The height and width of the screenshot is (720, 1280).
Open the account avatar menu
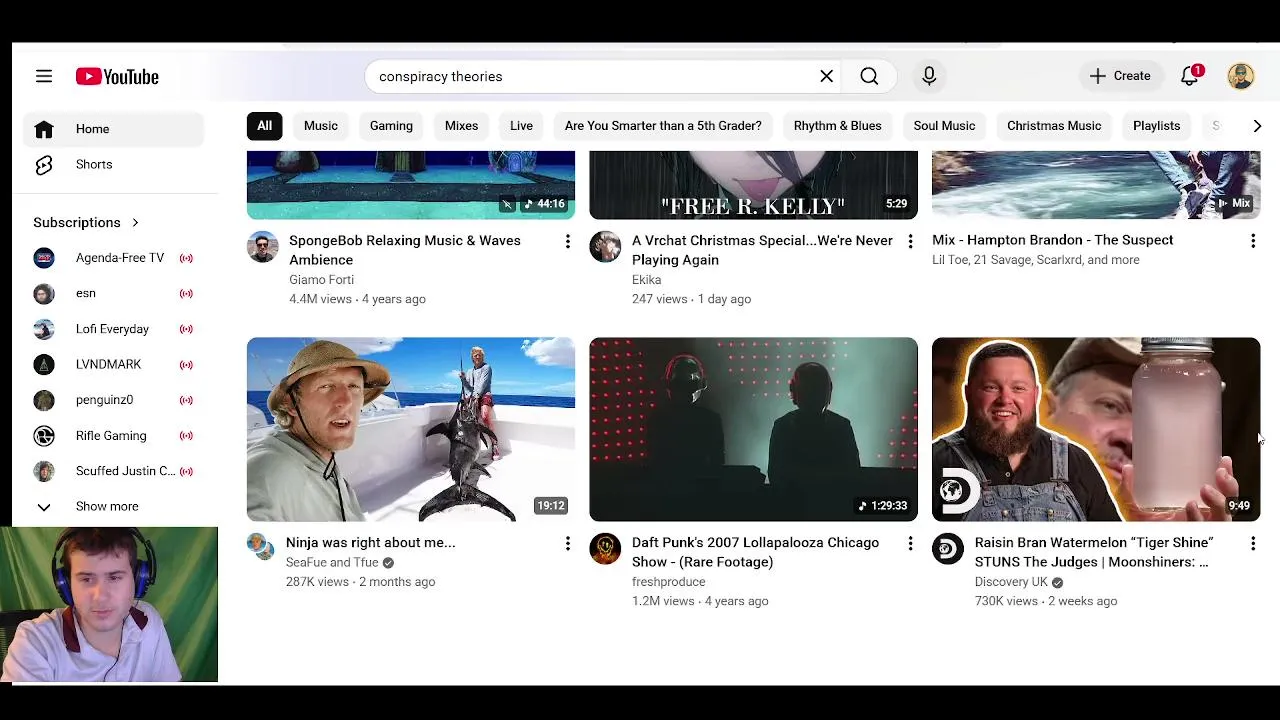click(x=1241, y=76)
